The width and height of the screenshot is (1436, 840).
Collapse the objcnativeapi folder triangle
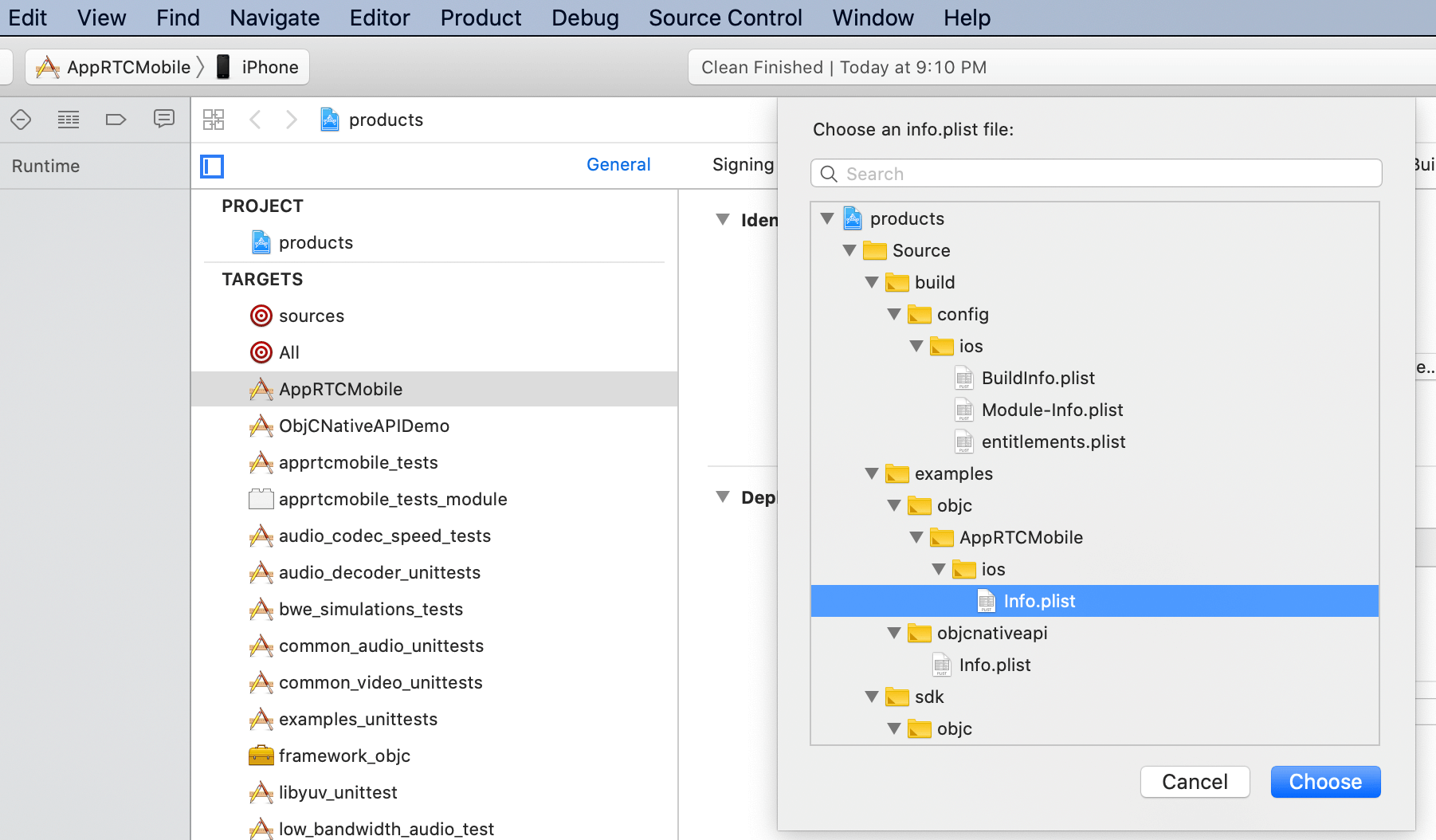click(x=894, y=633)
